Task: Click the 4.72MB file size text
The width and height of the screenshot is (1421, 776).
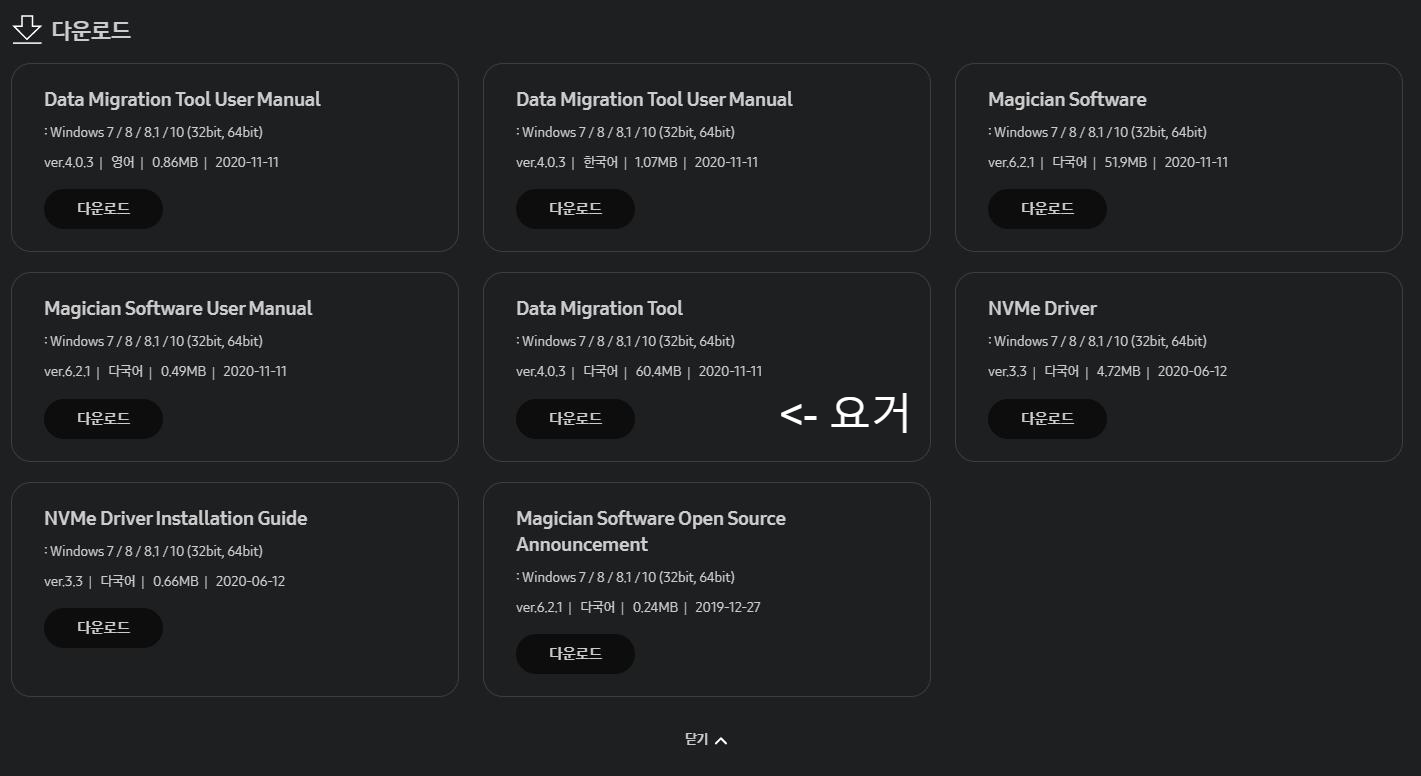Action: pyautogui.click(x=1118, y=371)
